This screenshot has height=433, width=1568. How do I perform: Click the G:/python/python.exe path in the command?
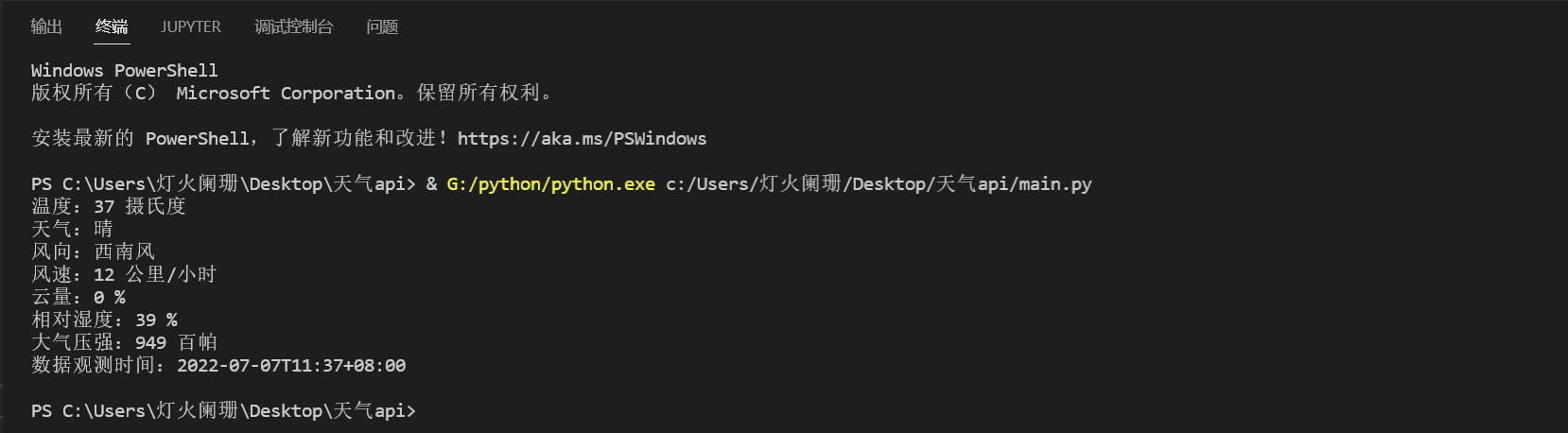[550, 184]
